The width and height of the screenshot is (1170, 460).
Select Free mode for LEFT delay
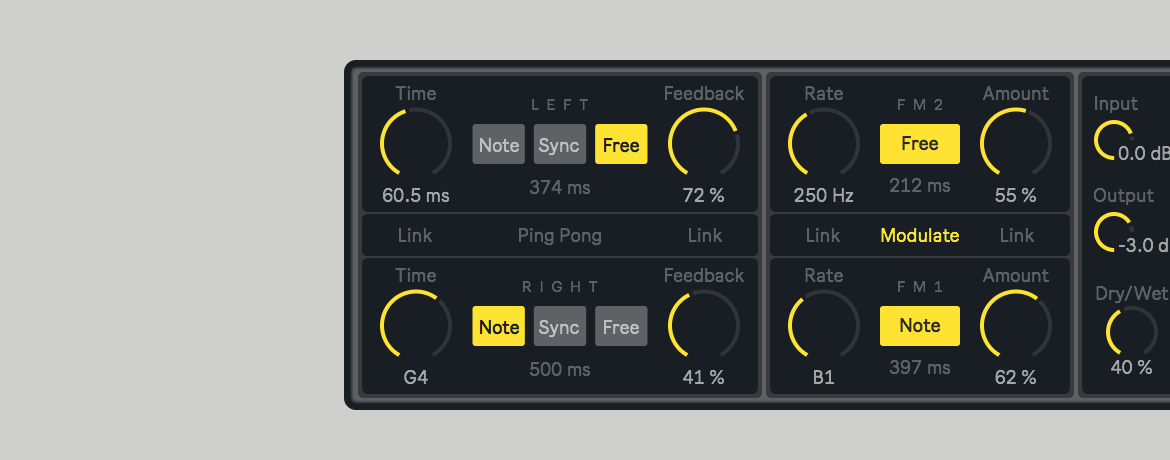click(621, 145)
